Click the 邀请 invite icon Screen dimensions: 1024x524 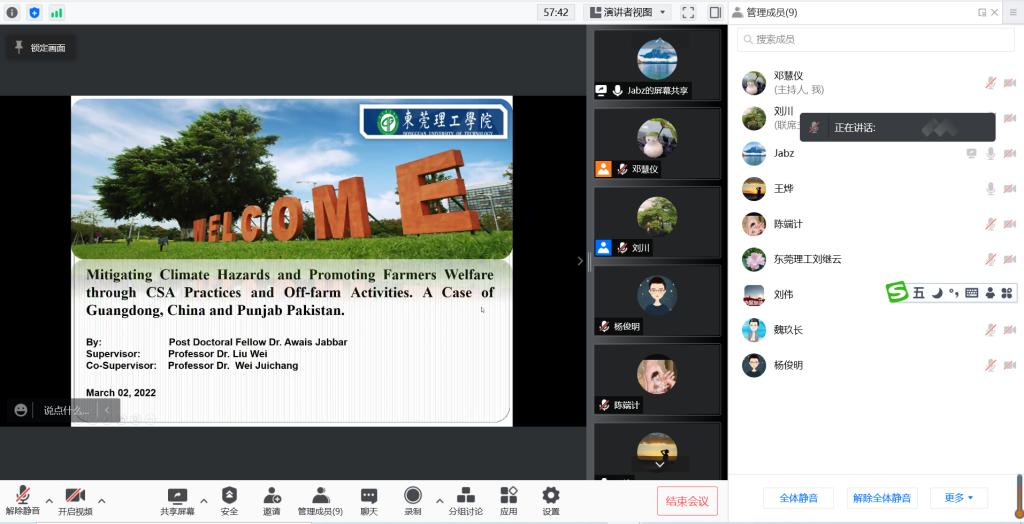(x=271, y=500)
